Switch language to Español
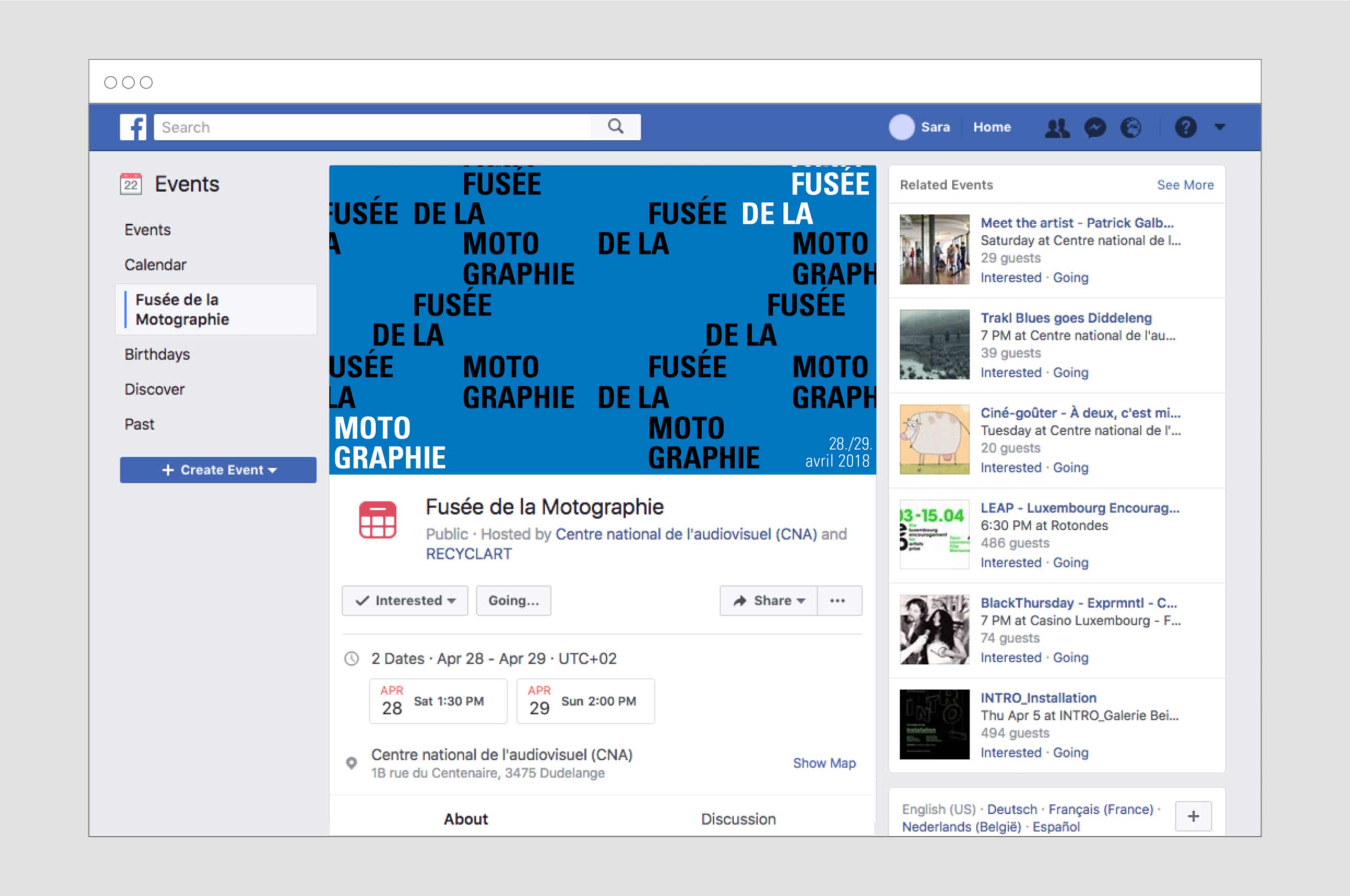 [1056, 827]
